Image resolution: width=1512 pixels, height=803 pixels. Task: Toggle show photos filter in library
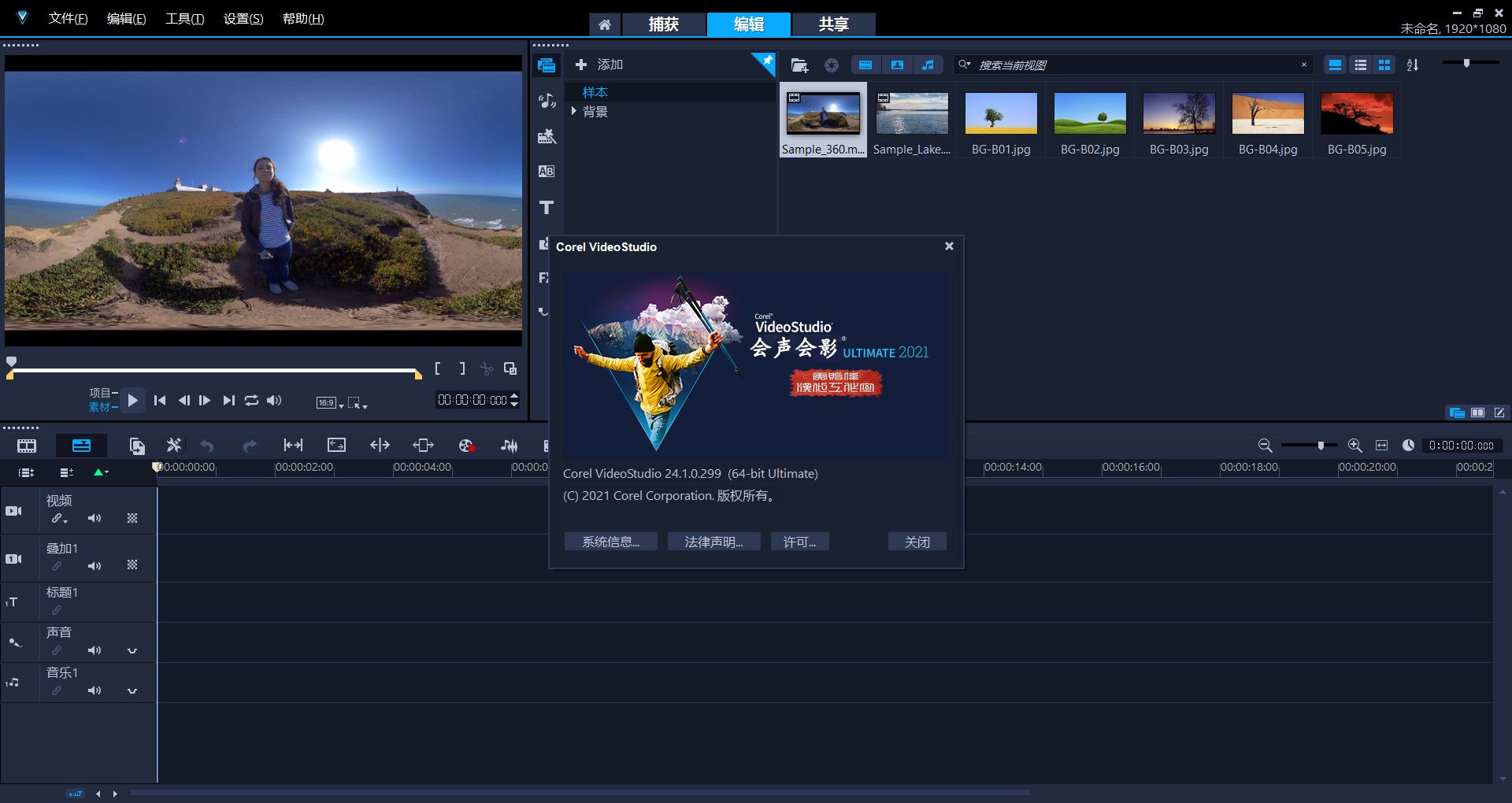tap(897, 65)
